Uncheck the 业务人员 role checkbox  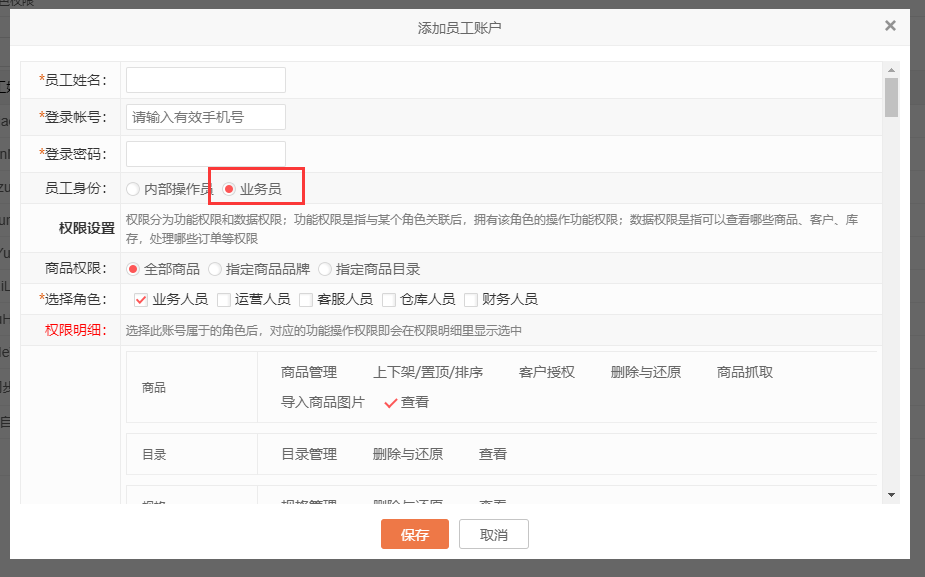(x=141, y=299)
